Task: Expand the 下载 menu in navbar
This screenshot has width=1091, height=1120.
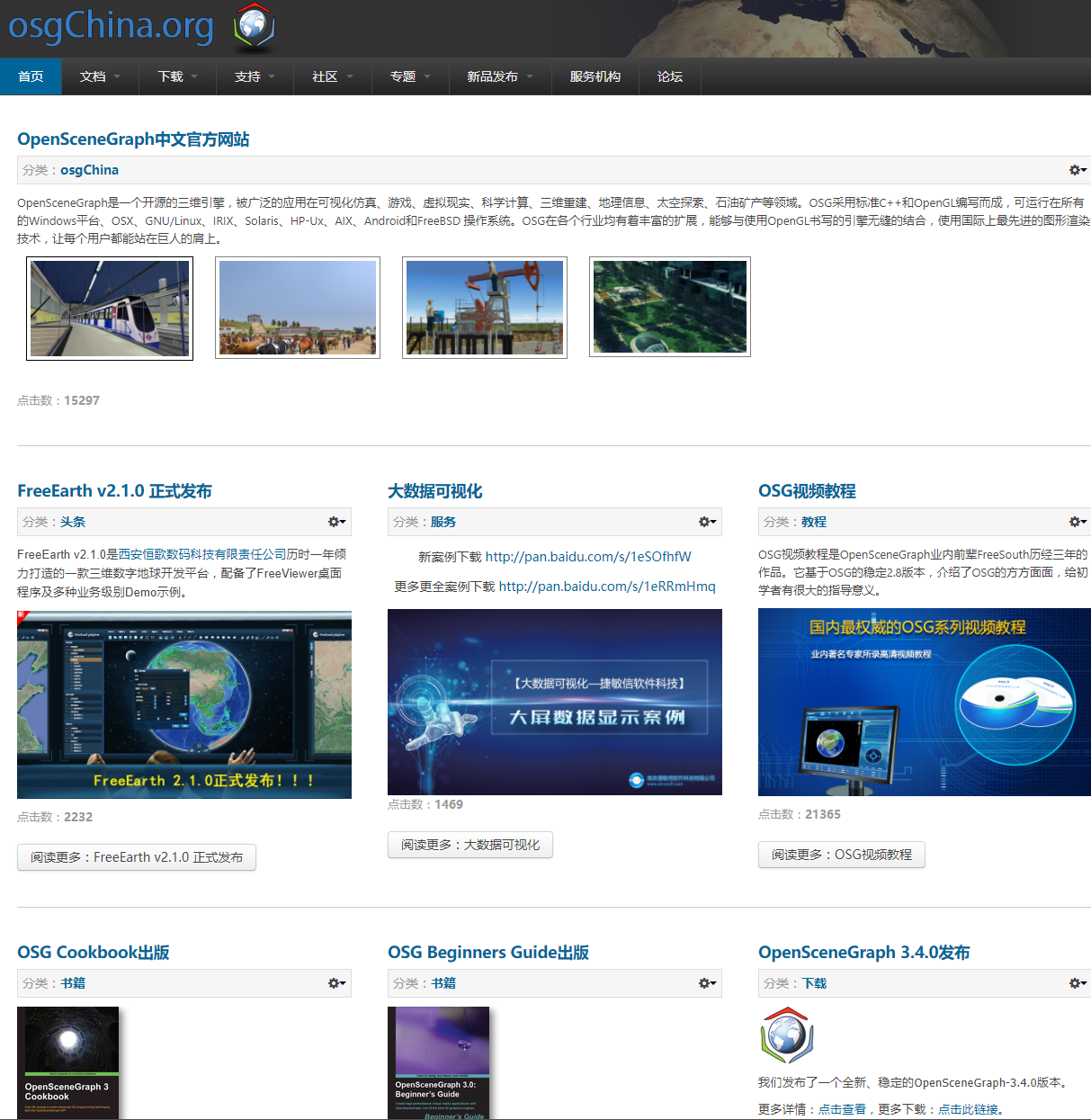Action: 177,76
